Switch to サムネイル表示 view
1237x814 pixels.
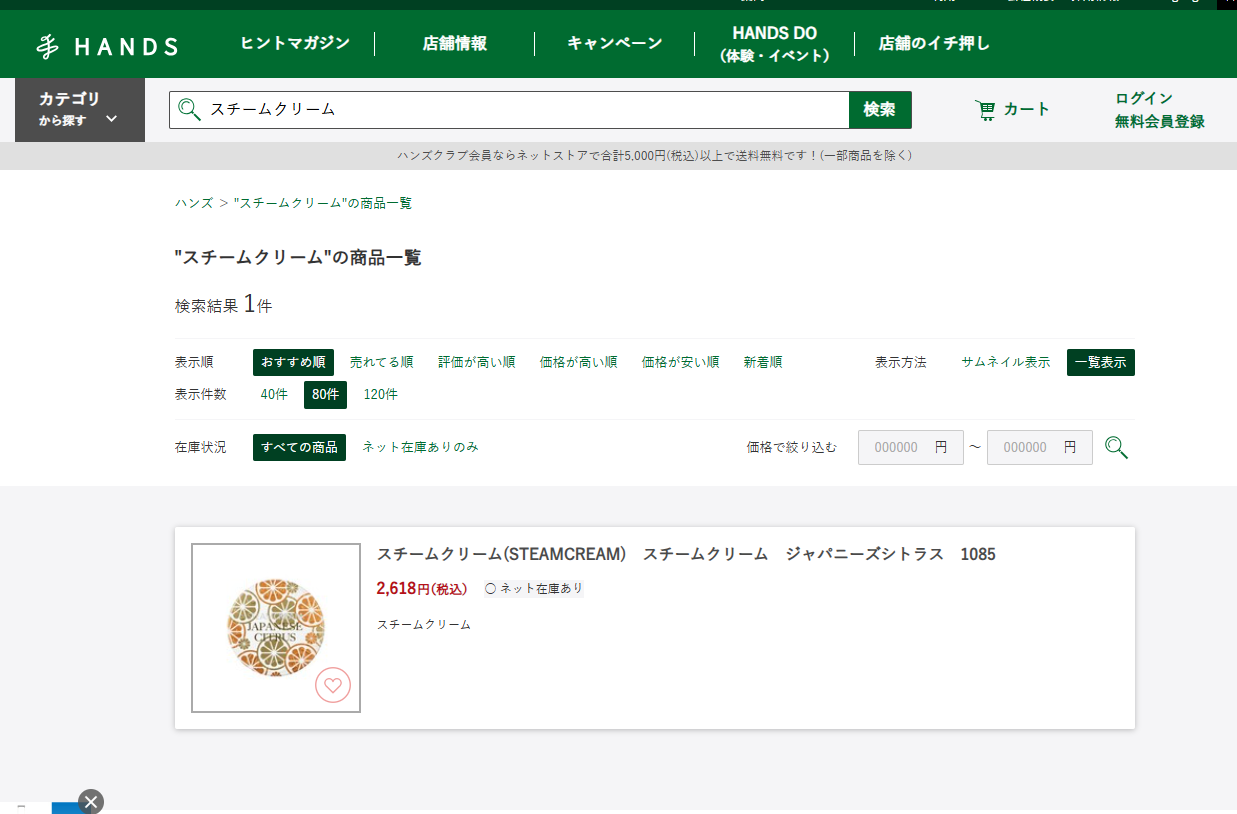pos(1005,362)
